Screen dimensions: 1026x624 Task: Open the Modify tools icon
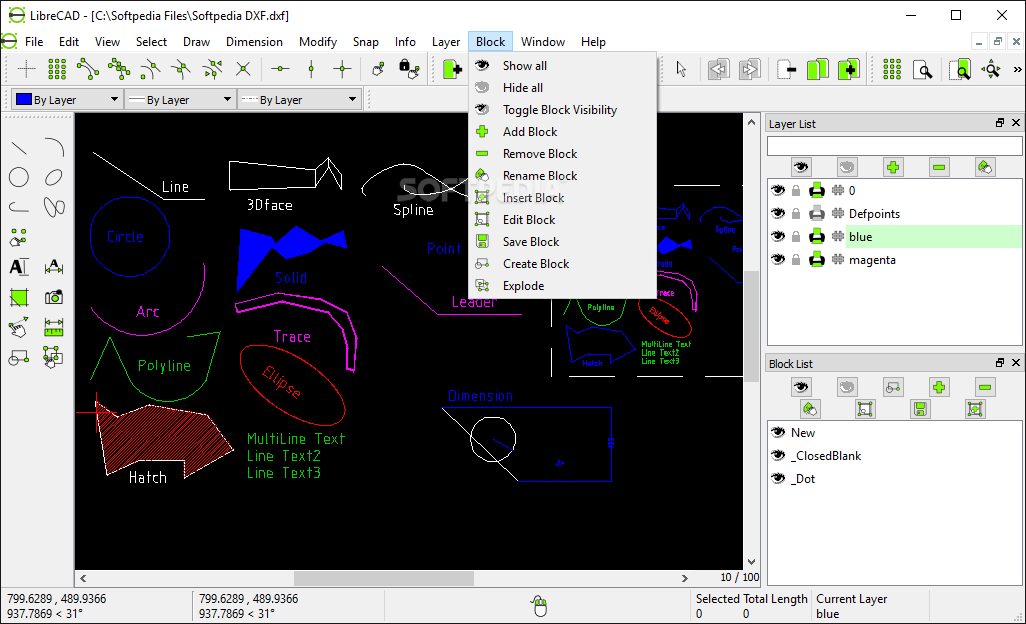click(19, 327)
